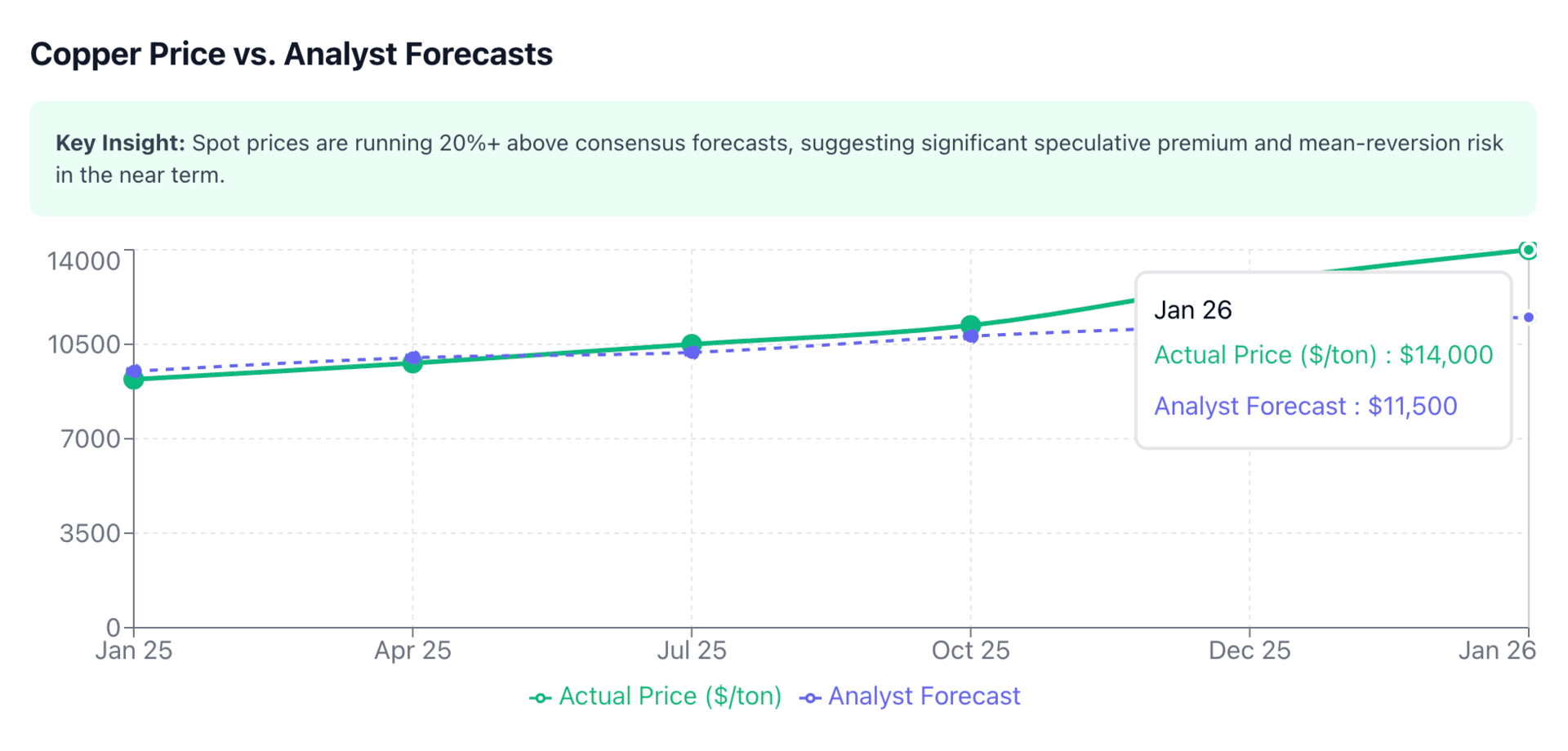
Task: Click the Dec 25 x-axis label
Action: tap(1249, 651)
